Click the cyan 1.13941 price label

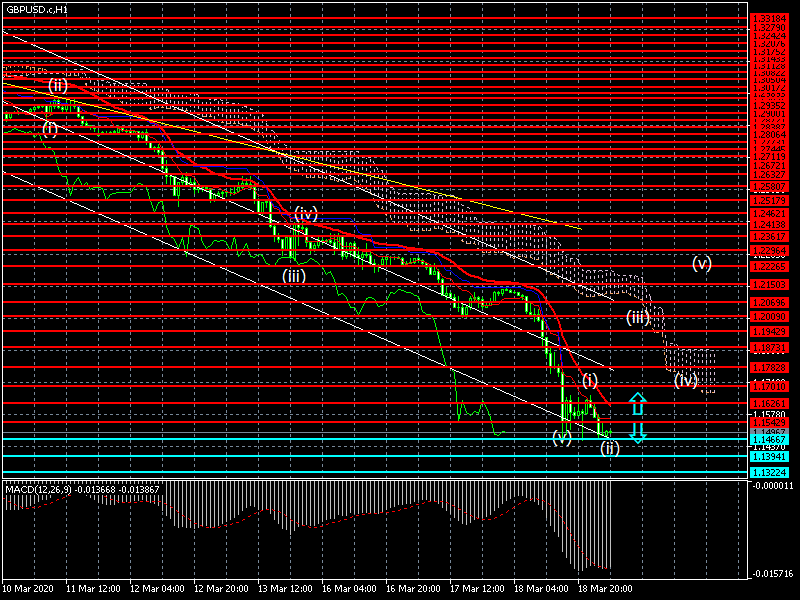(x=769, y=457)
